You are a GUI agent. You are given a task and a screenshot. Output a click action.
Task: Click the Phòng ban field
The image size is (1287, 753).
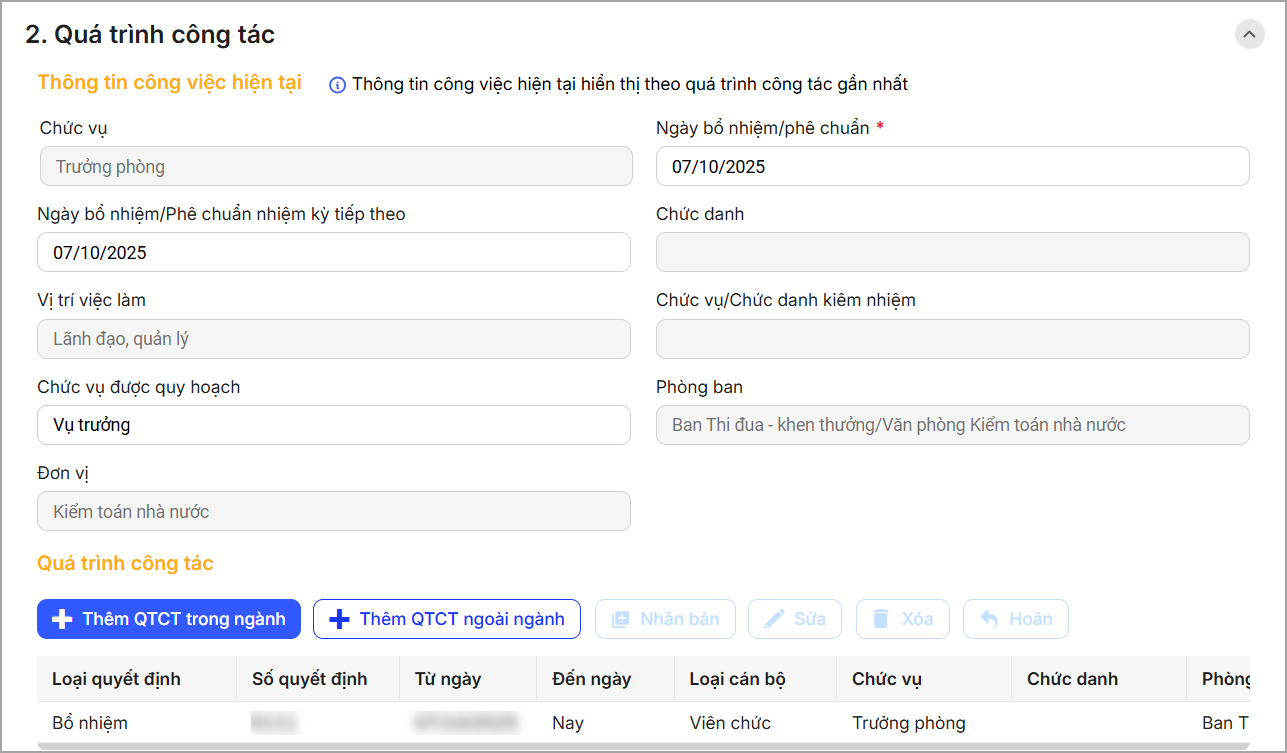pyautogui.click(x=952, y=425)
